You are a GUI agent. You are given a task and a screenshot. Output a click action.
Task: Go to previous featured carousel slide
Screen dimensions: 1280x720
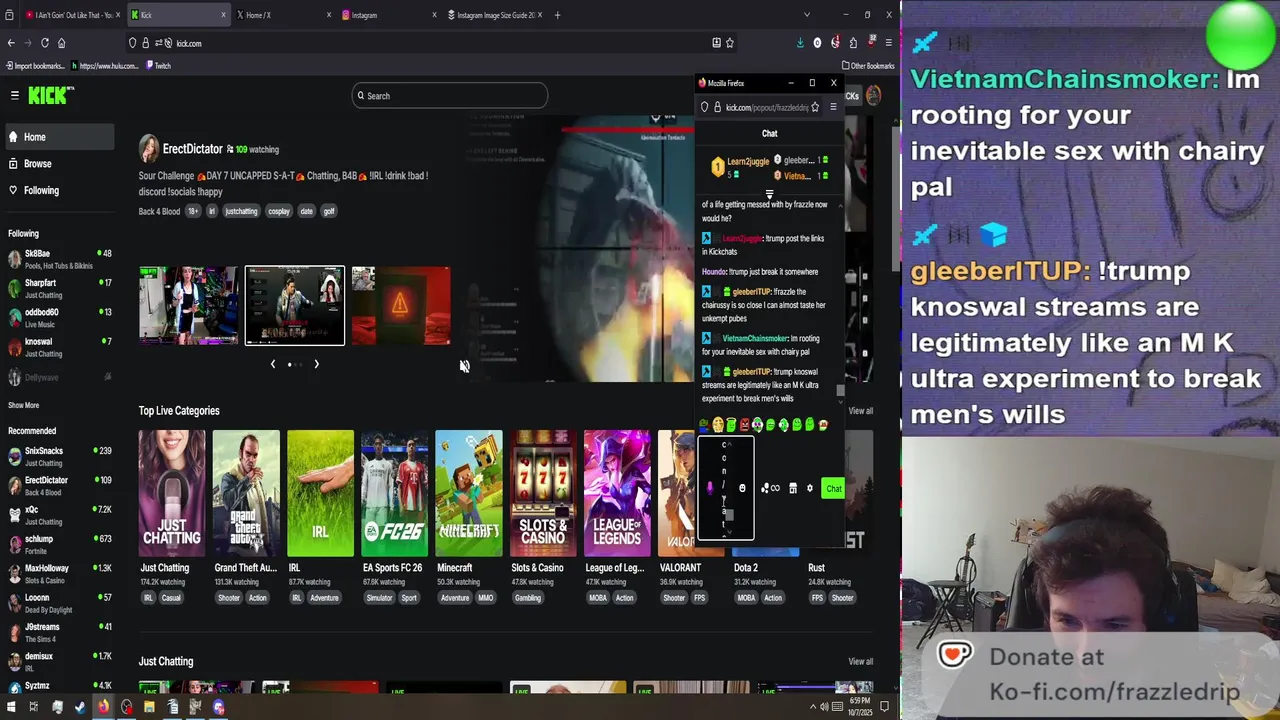pos(273,364)
